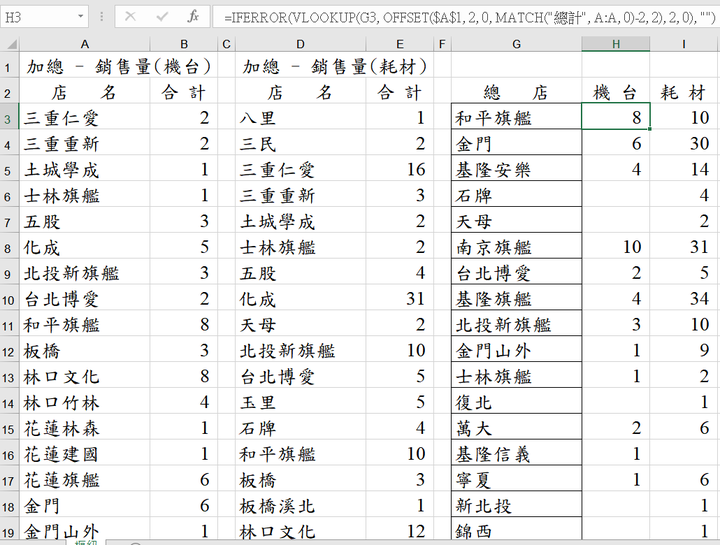The image size is (720, 545).
Task: Click cell A5 土城學成
Action: (84, 170)
